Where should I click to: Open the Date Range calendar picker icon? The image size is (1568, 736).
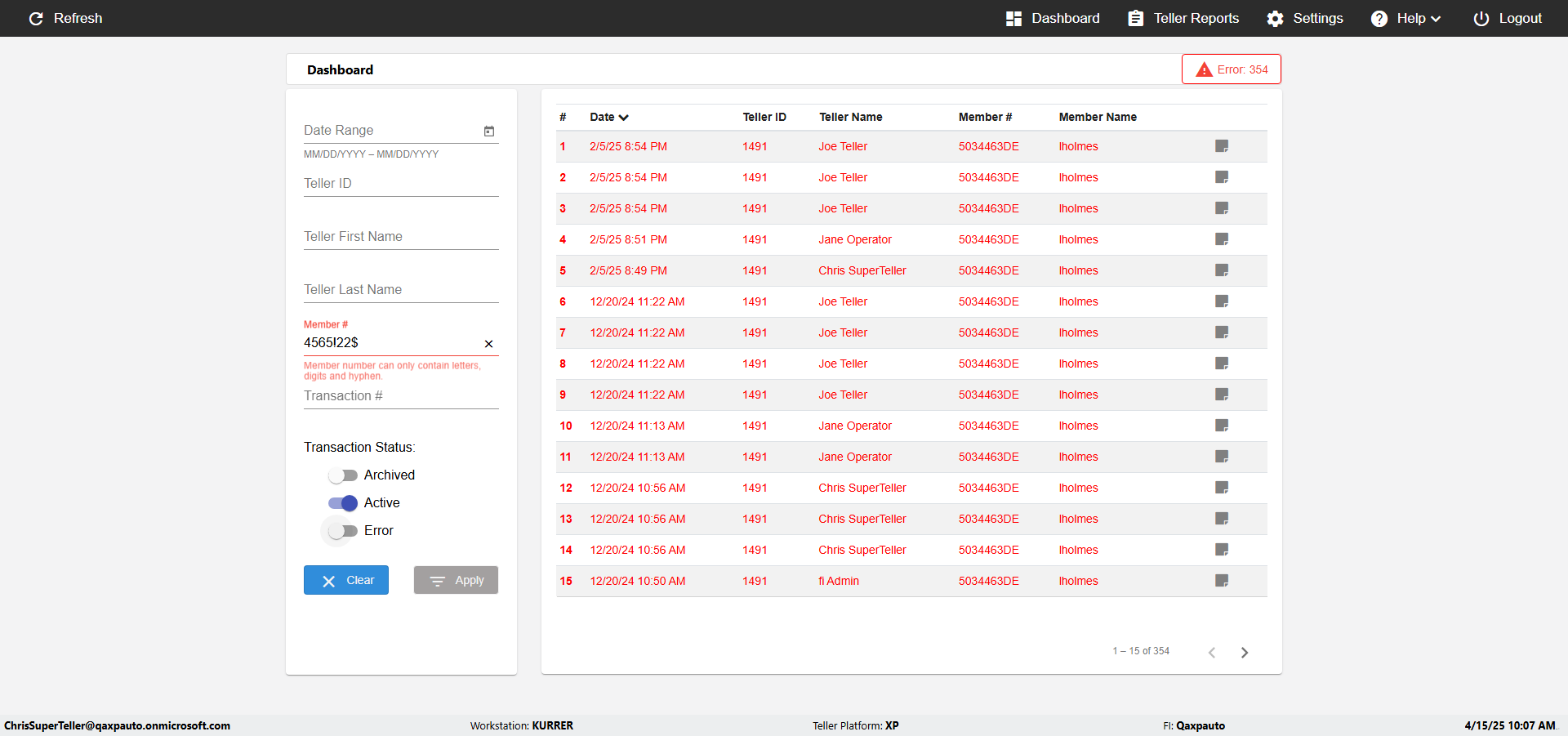489,131
